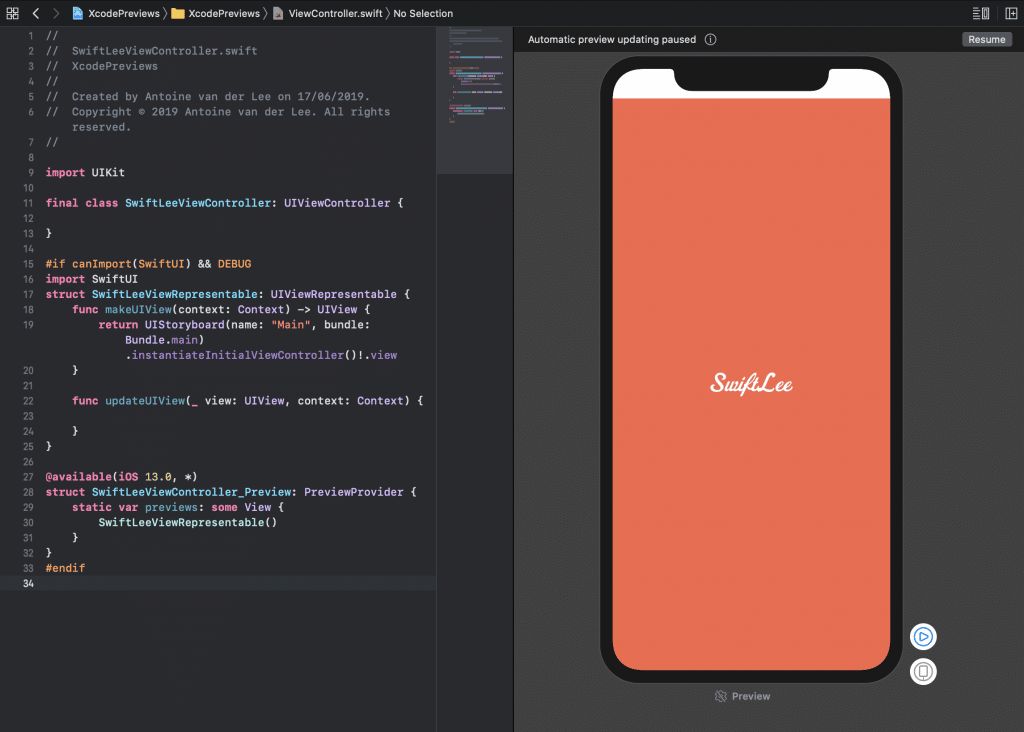1024x732 pixels.
Task: Open the related items grid menu
Action: pos(12,13)
